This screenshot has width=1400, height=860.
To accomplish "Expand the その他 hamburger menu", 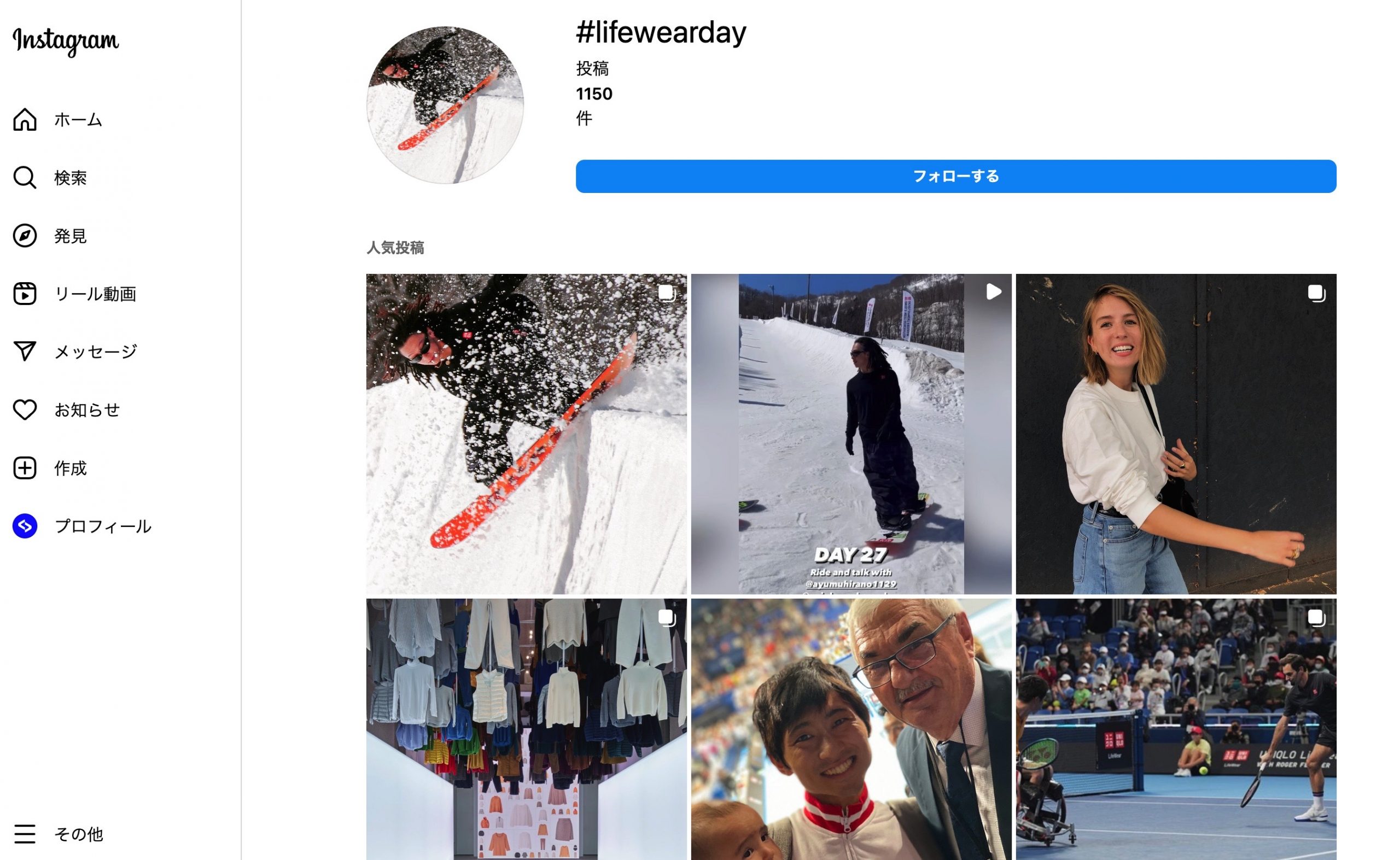I will pos(25,834).
